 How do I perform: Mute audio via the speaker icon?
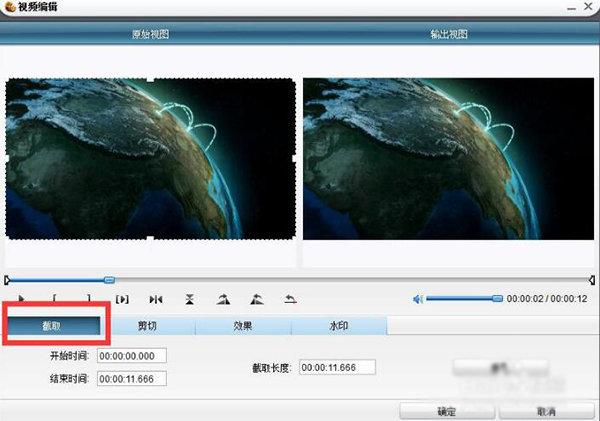(418, 299)
